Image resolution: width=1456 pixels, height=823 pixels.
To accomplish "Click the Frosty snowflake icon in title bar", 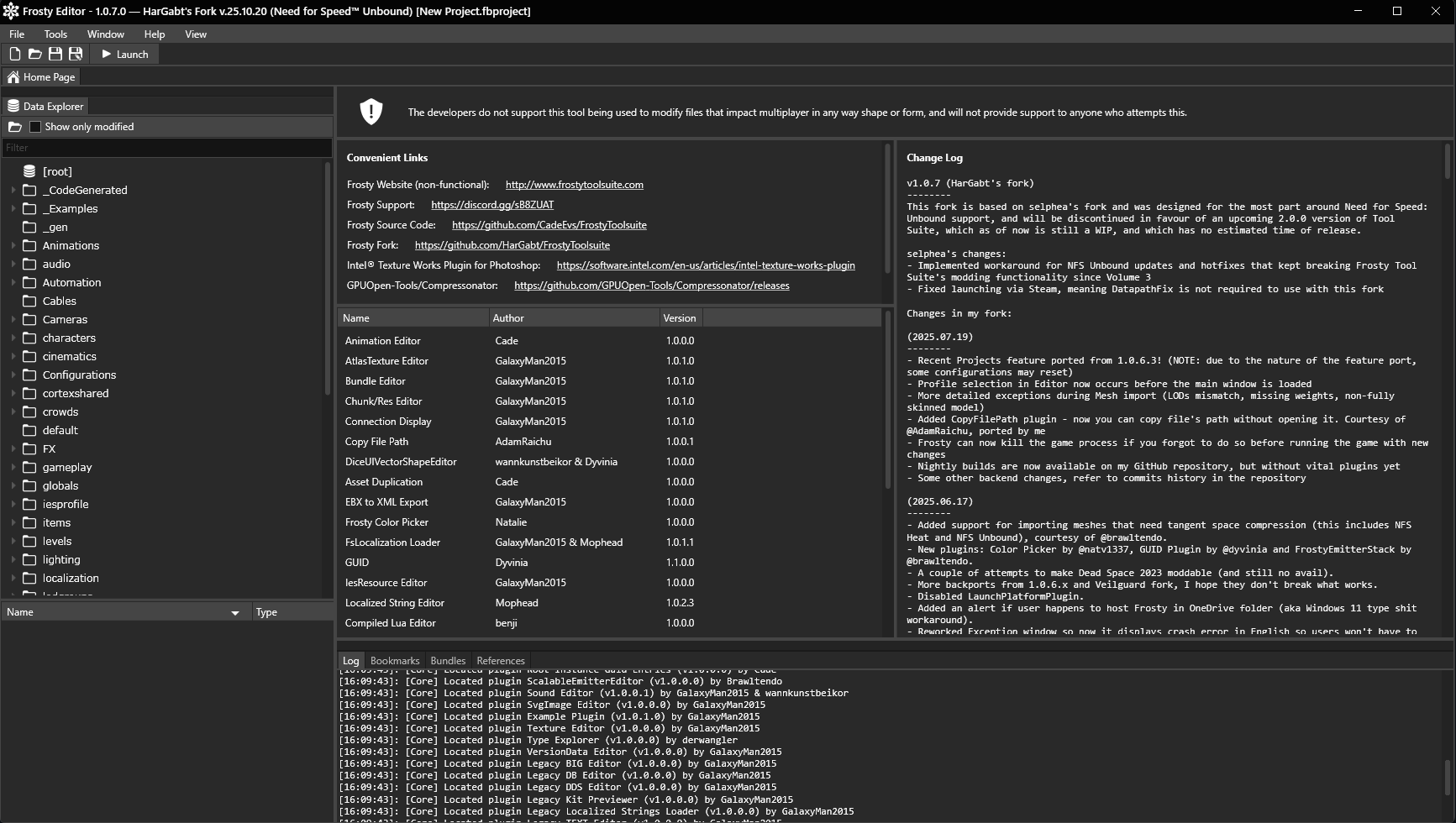I will [11, 11].
